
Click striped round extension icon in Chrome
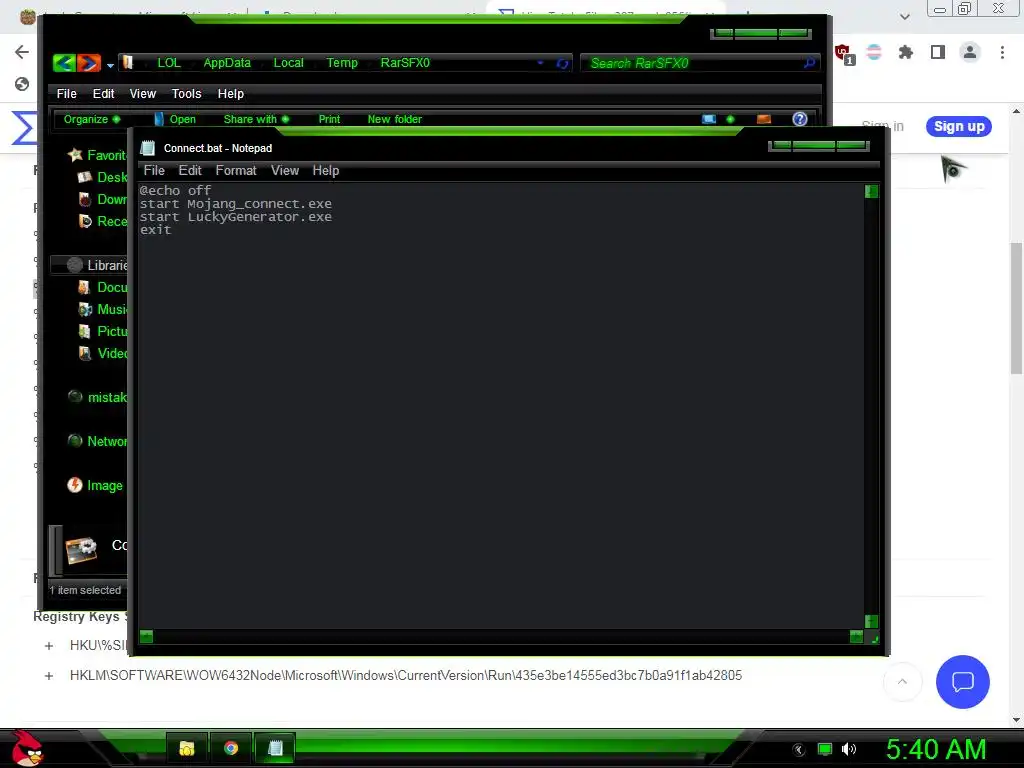pos(874,52)
